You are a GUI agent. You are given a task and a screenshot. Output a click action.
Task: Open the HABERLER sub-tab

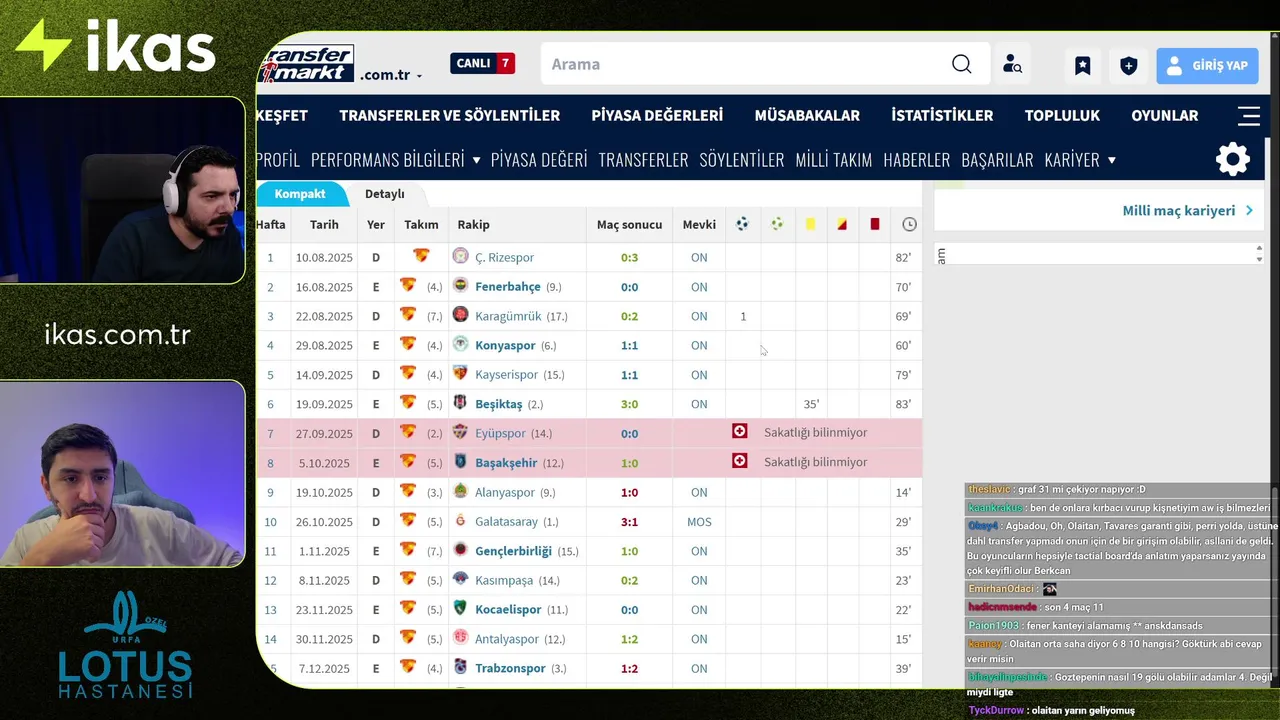(x=917, y=160)
